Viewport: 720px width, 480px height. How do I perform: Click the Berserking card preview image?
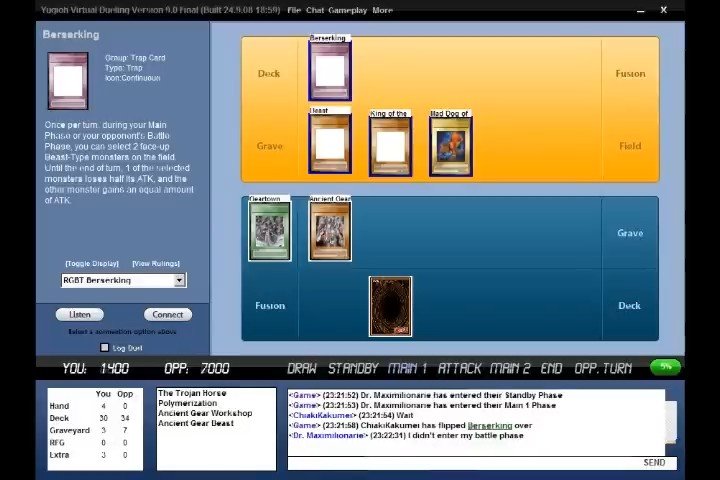pos(68,81)
